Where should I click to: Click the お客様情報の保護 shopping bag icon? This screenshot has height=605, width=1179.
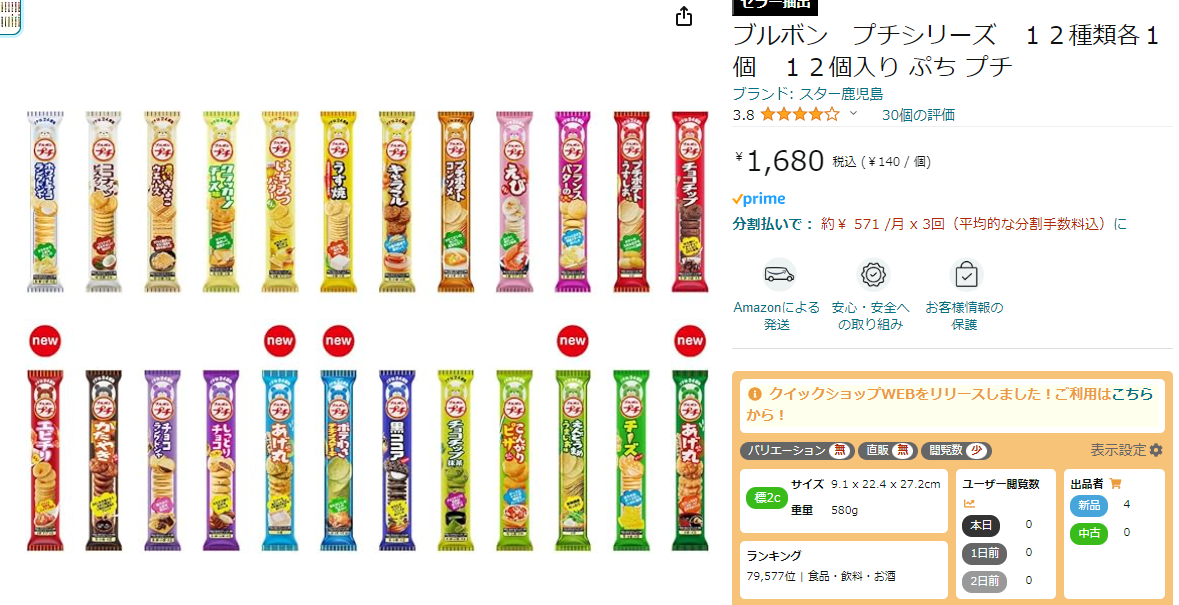[x=966, y=275]
